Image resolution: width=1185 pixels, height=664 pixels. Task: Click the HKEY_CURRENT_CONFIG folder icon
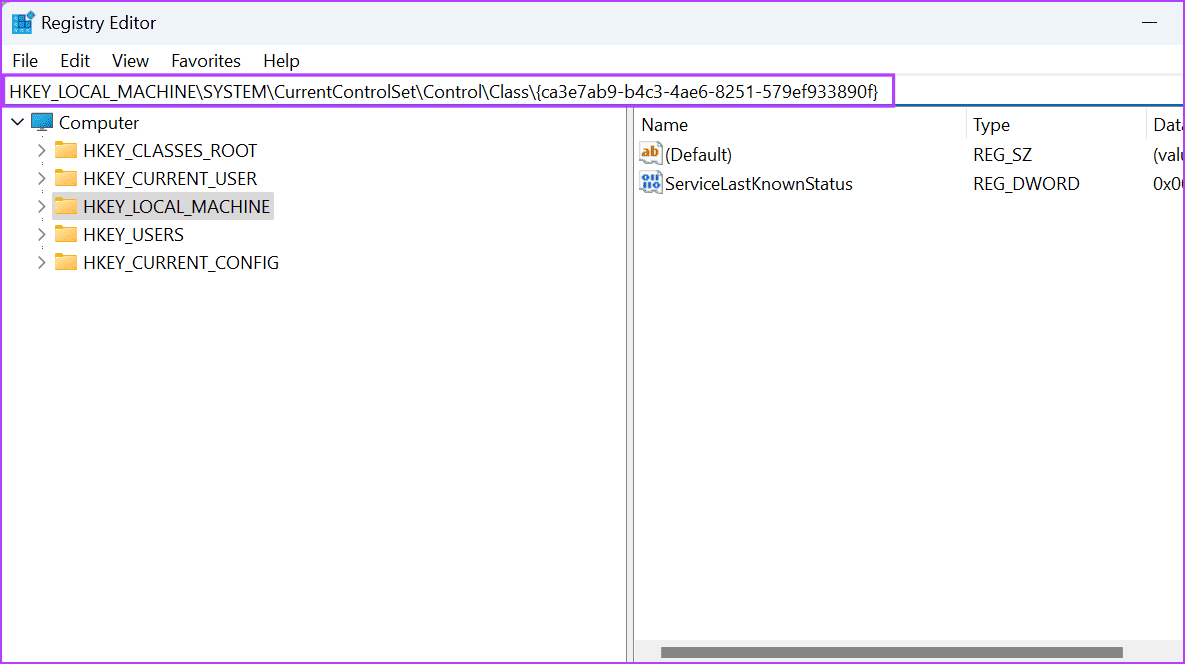[x=66, y=262]
